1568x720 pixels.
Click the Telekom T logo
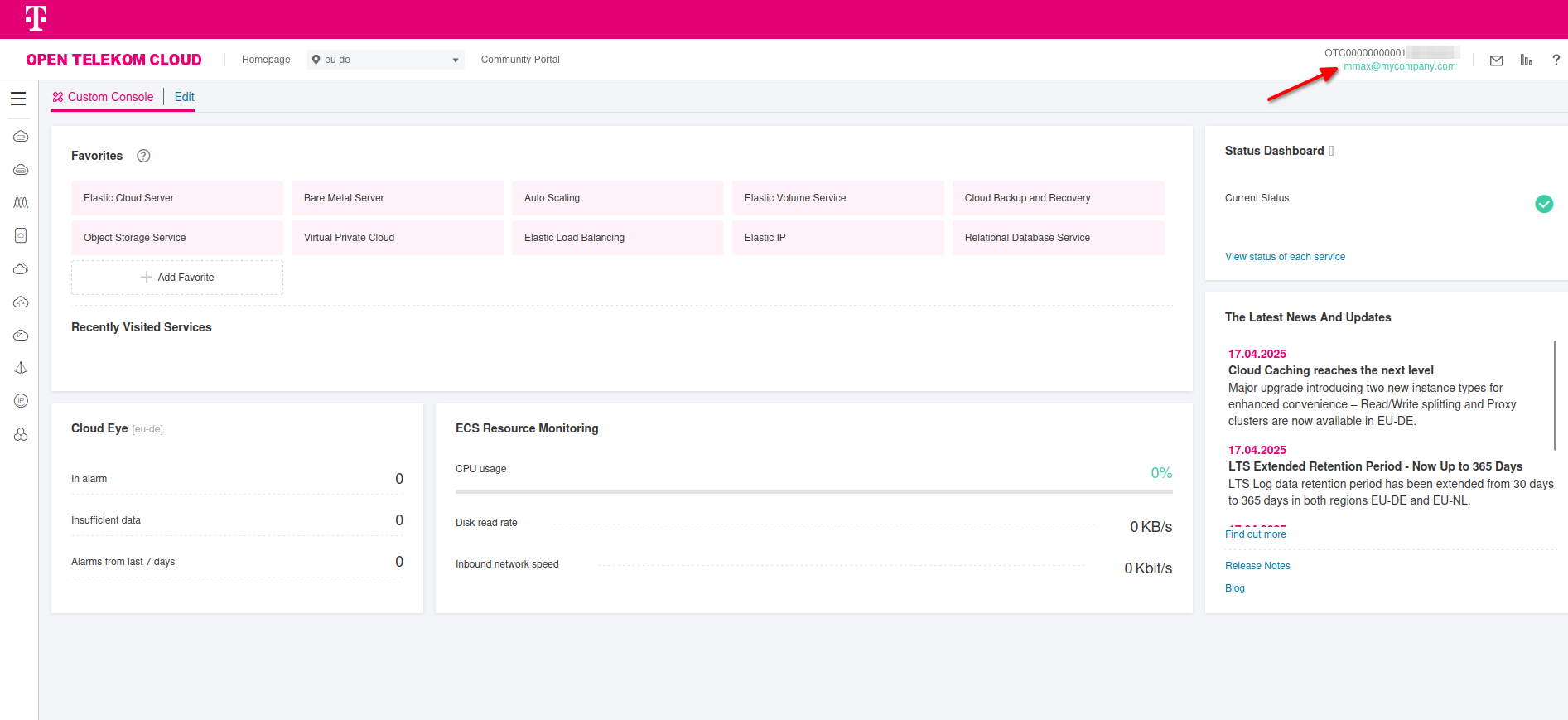[36, 18]
